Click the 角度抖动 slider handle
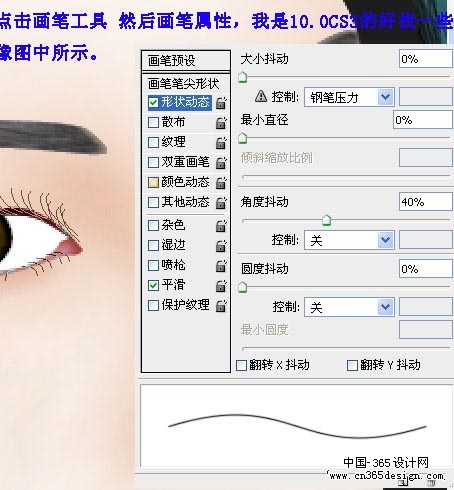 (326, 220)
